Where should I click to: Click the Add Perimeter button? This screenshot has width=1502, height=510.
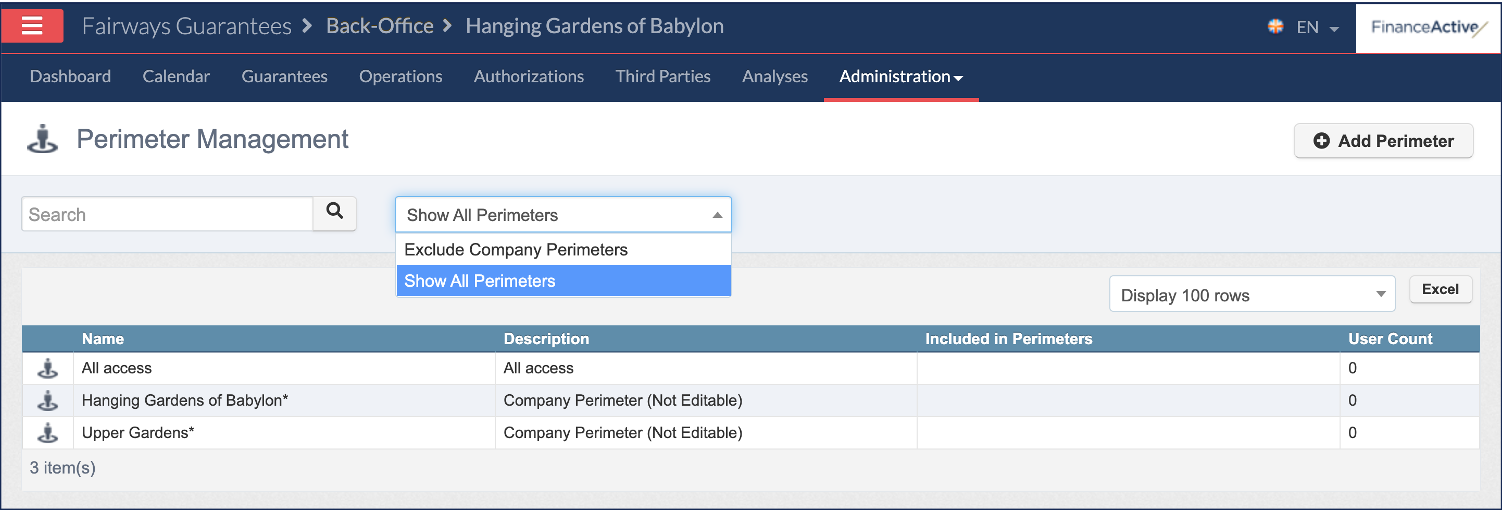click(x=1384, y=141)
